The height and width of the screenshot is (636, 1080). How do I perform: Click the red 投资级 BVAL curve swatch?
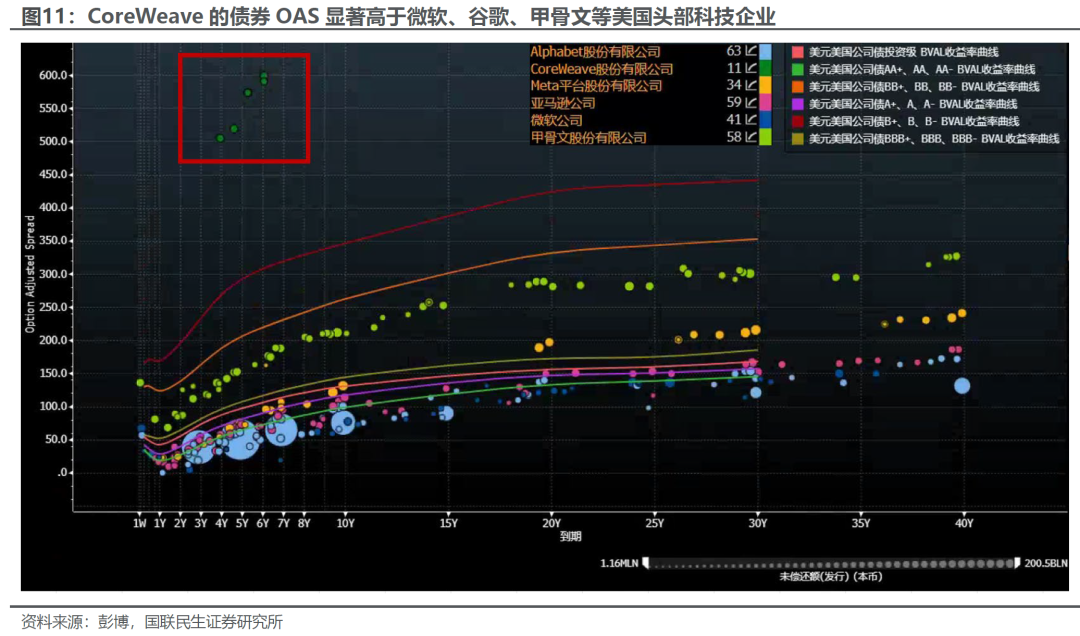tap(798, 52)
